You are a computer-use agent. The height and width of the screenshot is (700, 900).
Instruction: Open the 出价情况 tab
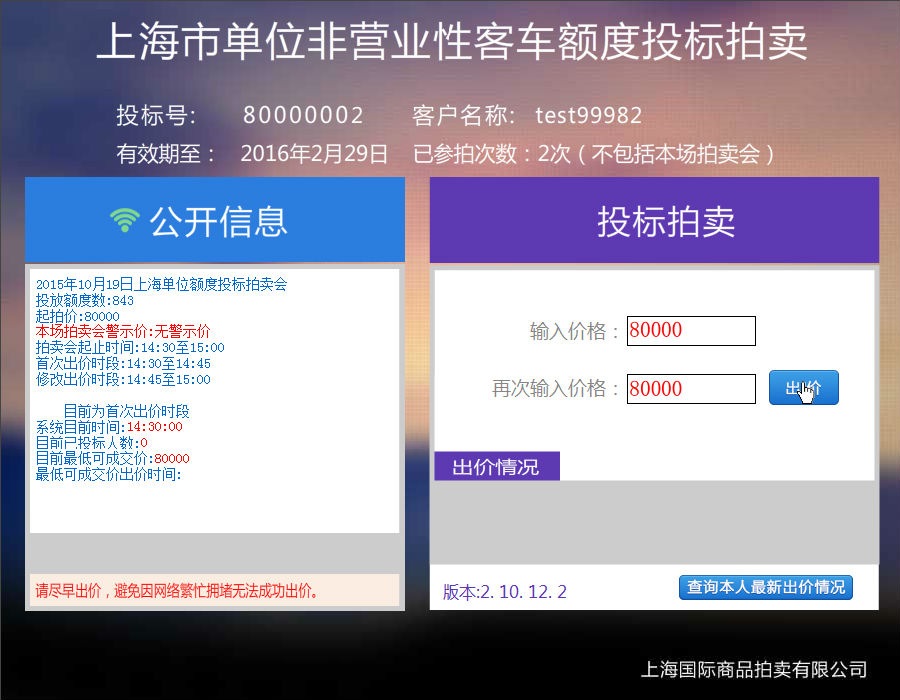coord(496,467)
